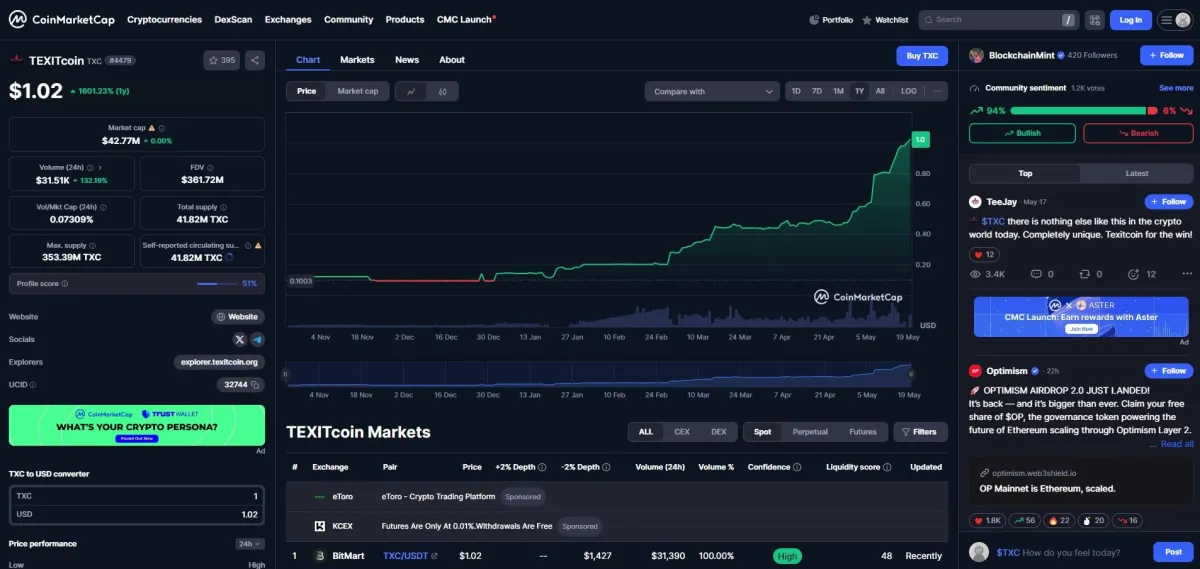Show FDV info tooltip icon
Screen dimensions: 1200x569
212,167
